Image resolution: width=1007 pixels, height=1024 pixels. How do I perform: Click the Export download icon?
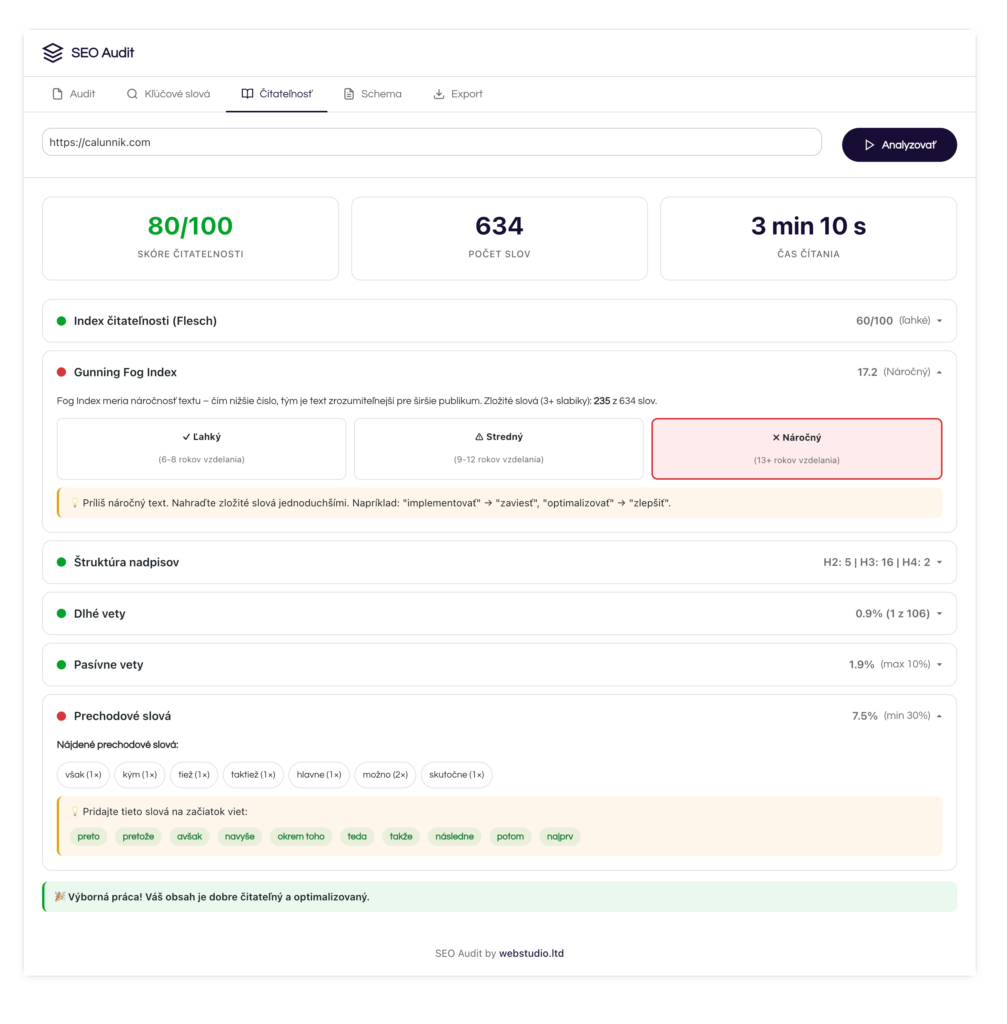click(439, 94)
